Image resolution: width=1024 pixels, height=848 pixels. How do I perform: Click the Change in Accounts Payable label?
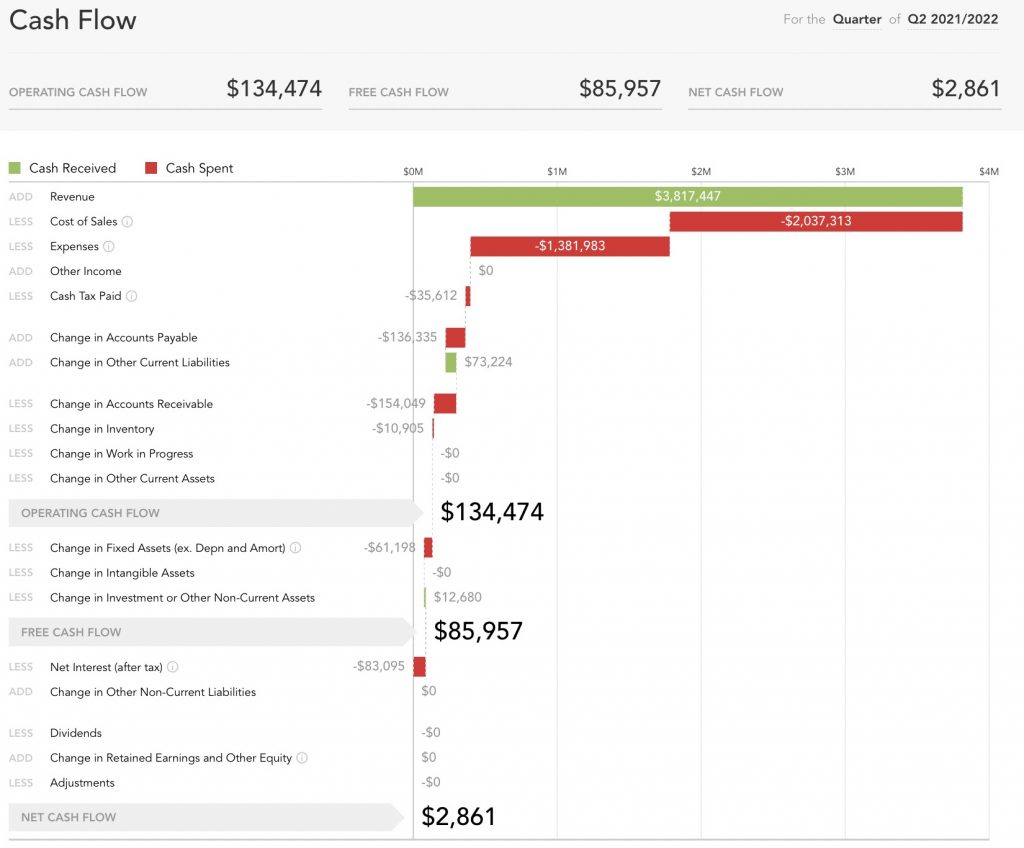pos(123,338)
